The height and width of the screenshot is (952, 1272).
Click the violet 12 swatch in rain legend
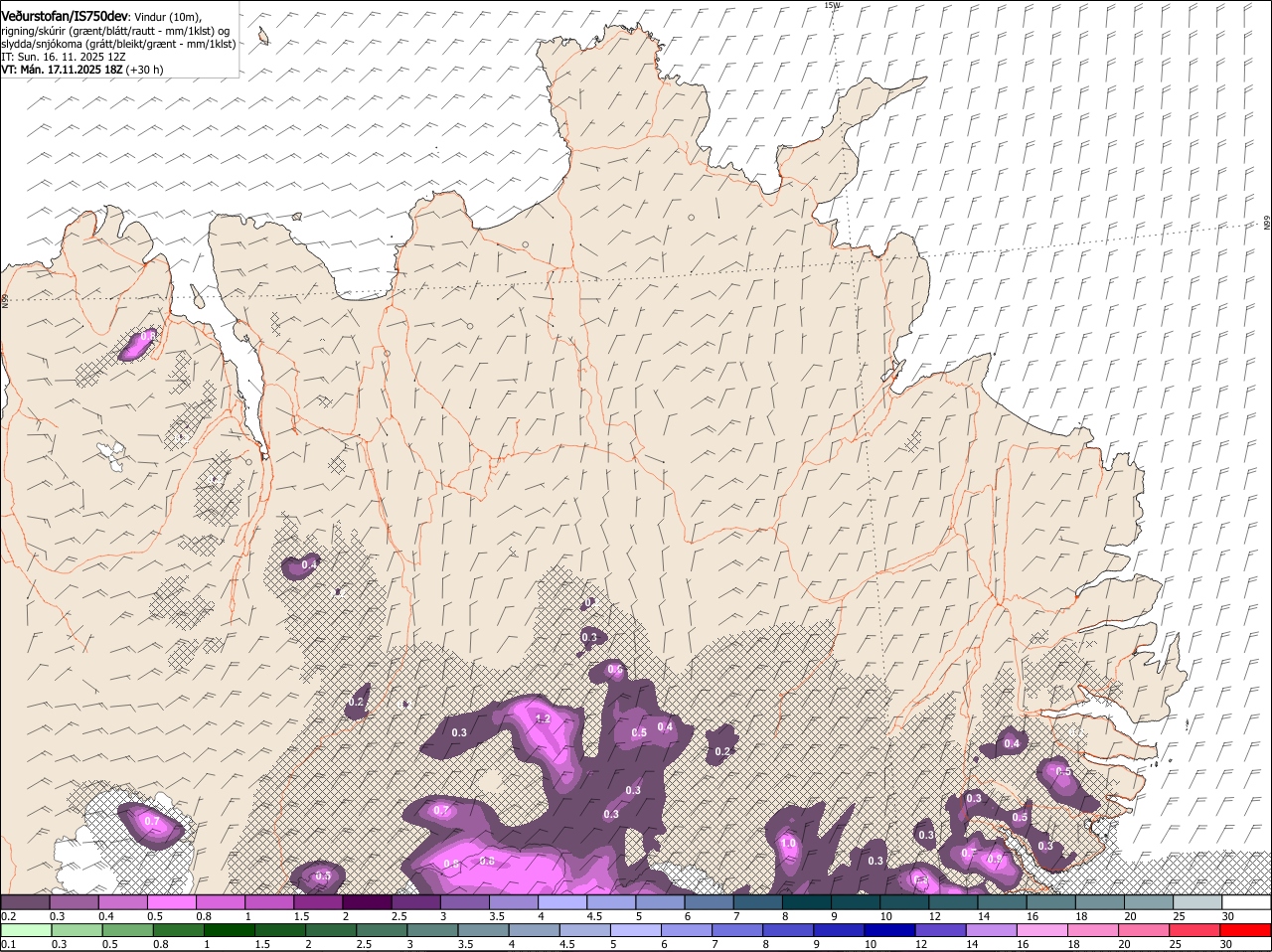pos(940,930)
